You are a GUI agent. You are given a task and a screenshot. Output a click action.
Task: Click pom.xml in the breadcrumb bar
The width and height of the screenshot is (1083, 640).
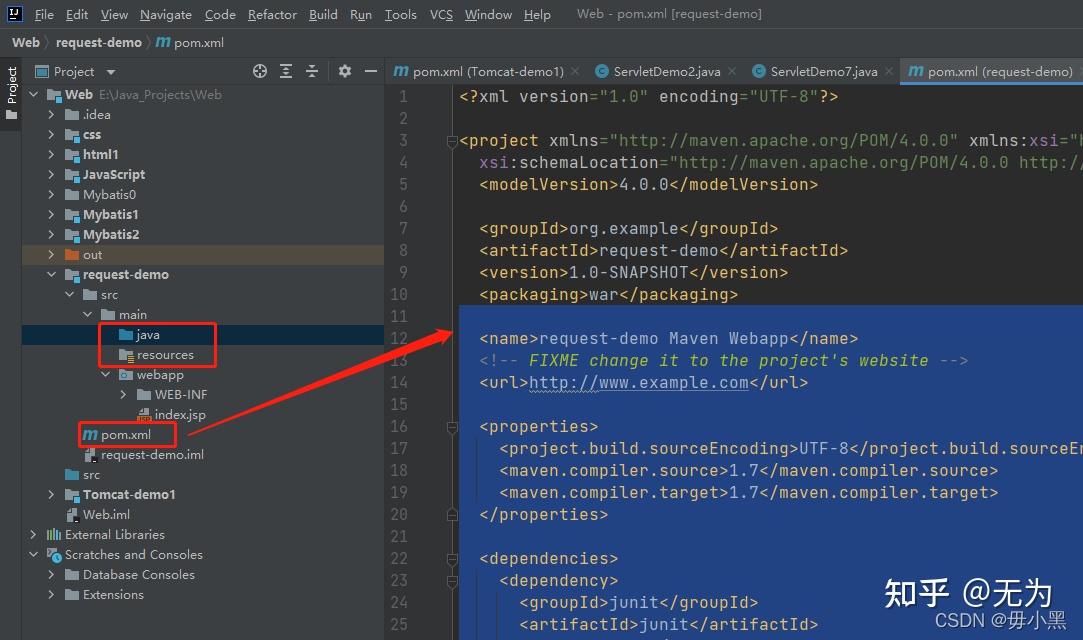point(190,43)
